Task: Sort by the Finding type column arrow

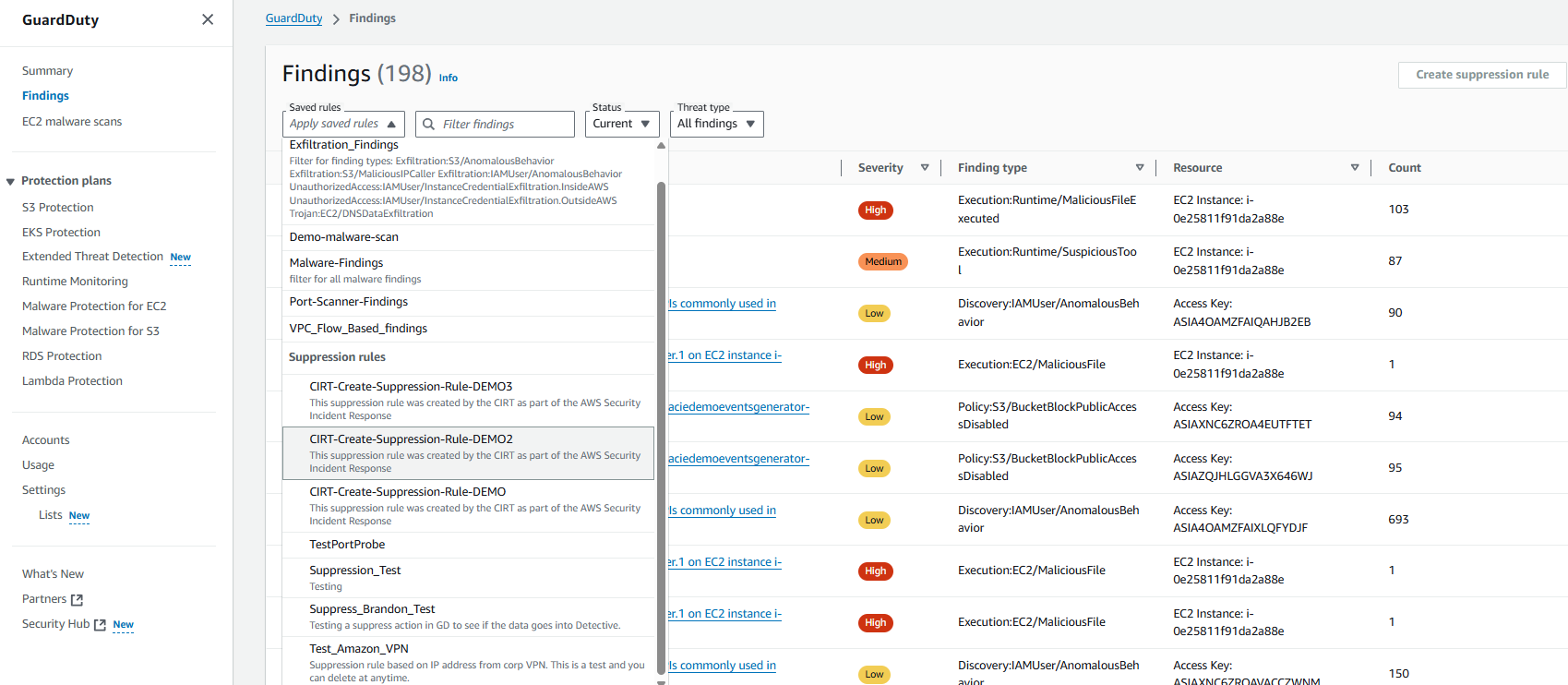Action: click(1140, 168)
